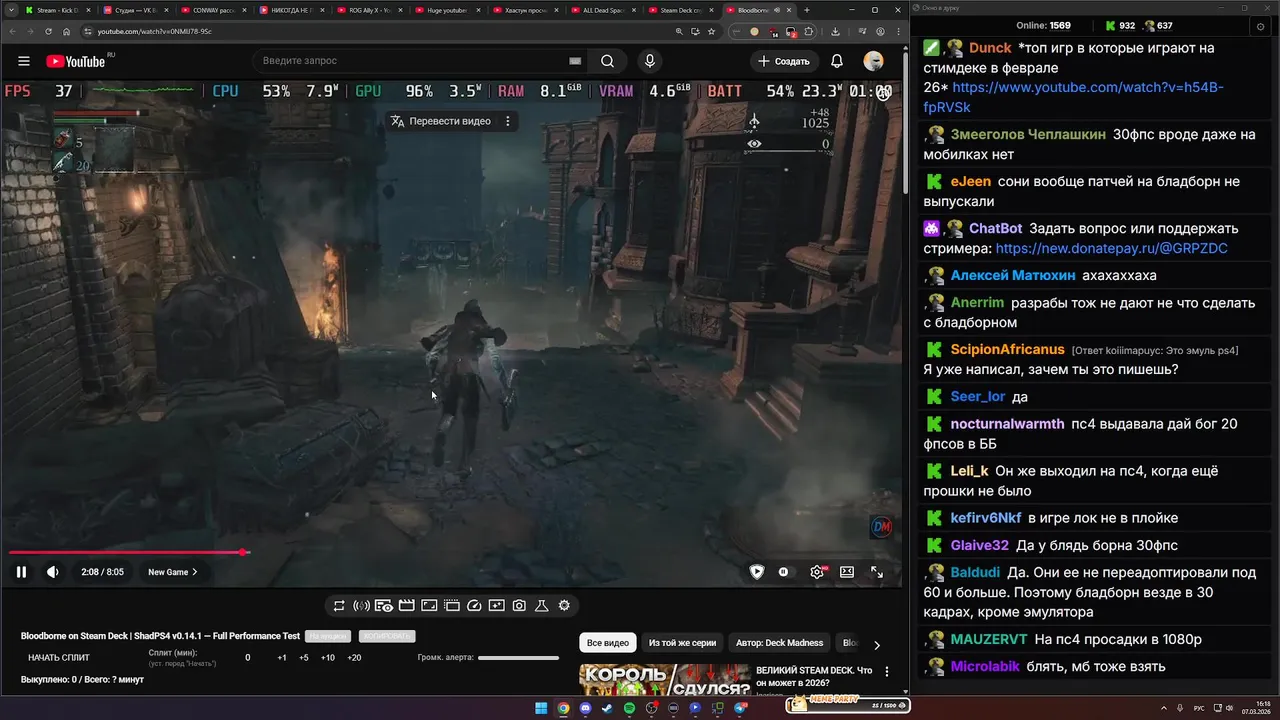Toggle the autoplay switch in player controls

click(784, 572)
